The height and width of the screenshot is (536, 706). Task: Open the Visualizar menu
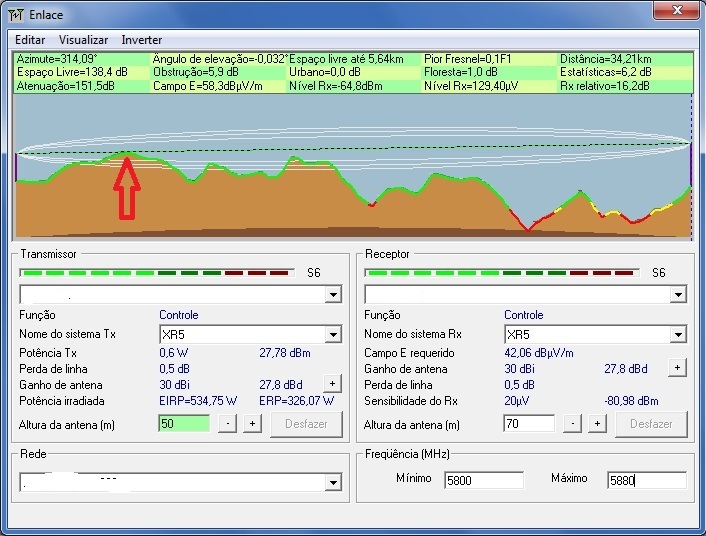click(83, 40)
